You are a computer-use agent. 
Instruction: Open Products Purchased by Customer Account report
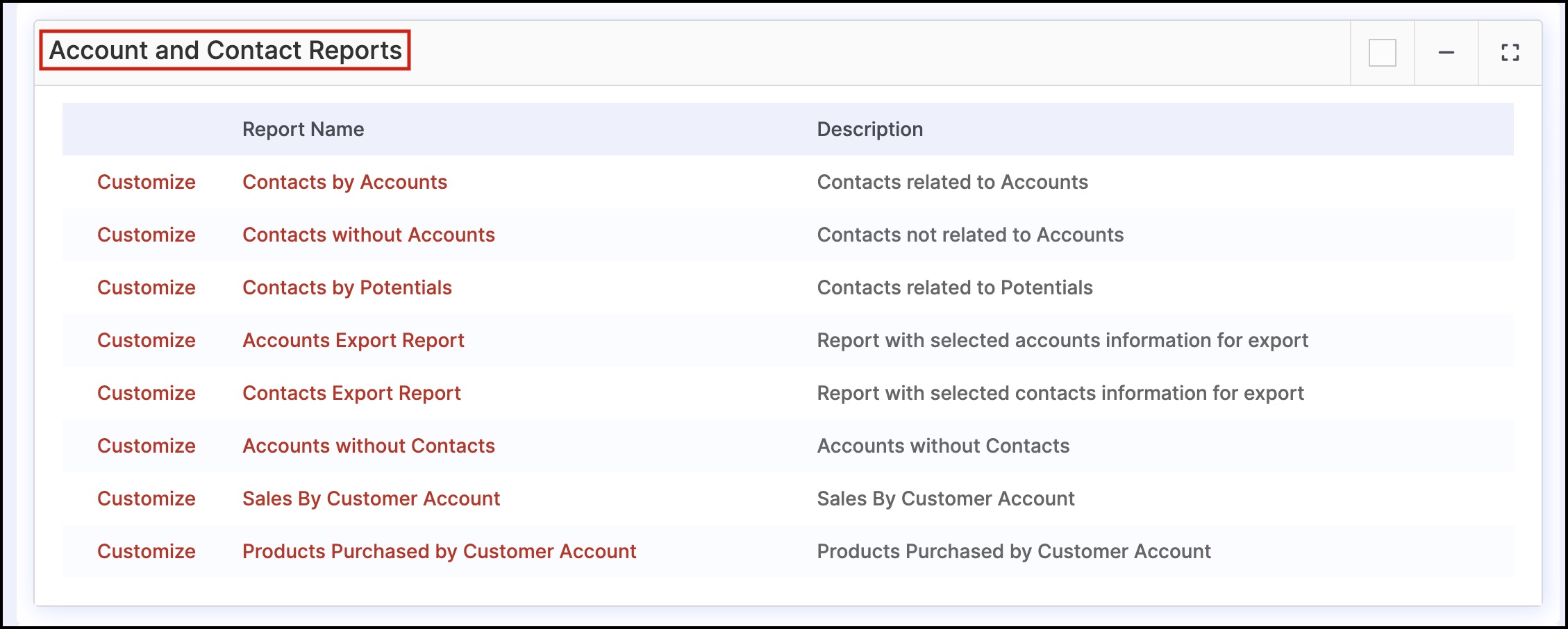(439, 551)
